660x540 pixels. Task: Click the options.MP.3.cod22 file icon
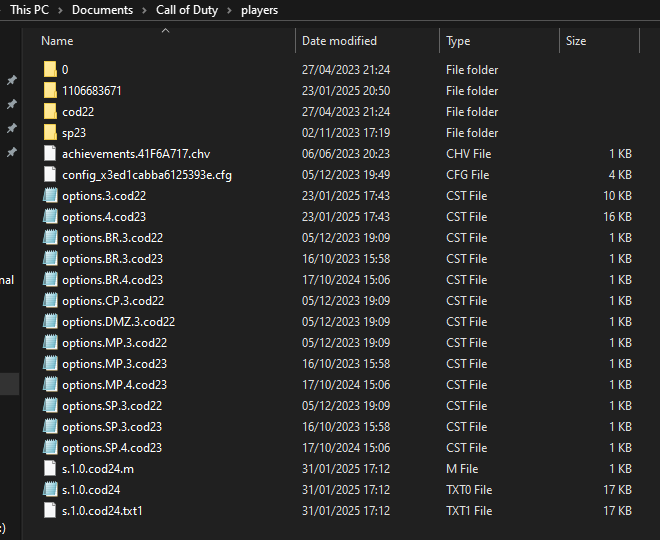point(50,343)
